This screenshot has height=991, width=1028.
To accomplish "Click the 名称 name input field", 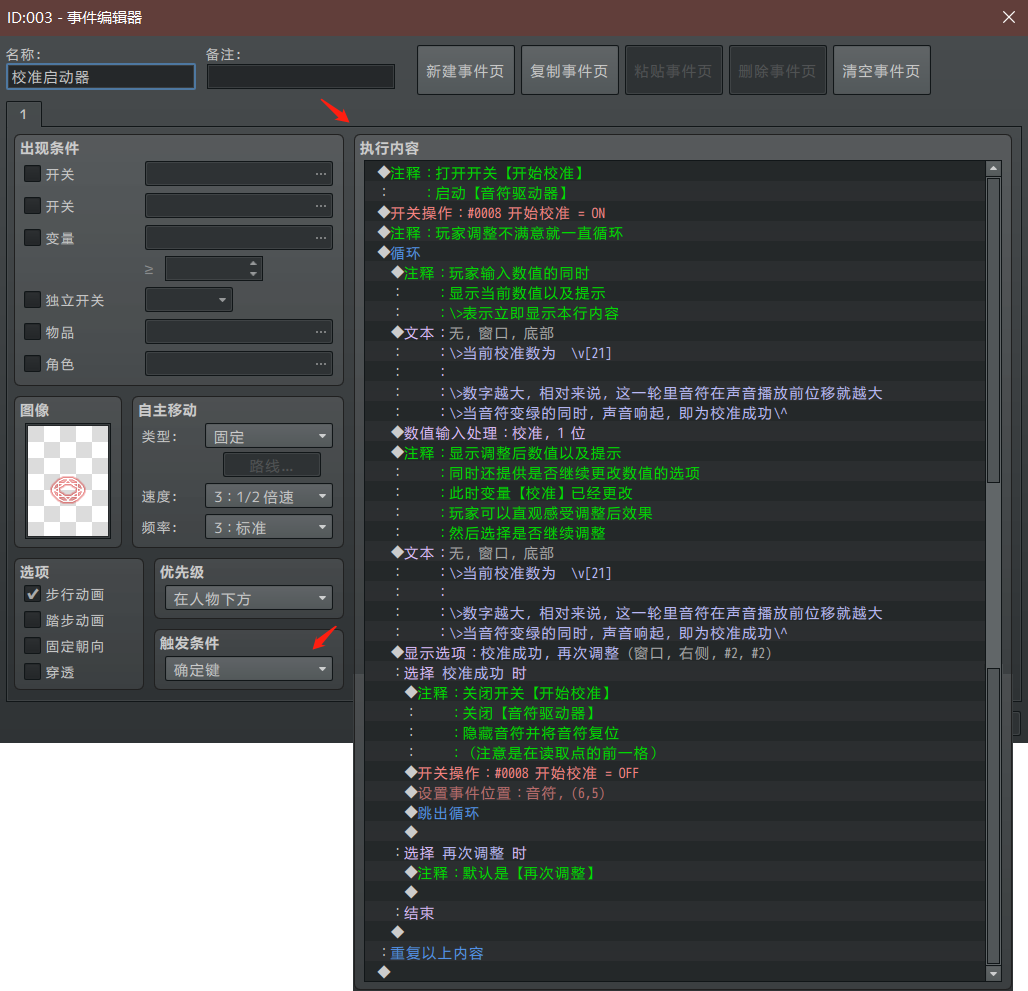I will pyautogui.click(x=101, y=77).
